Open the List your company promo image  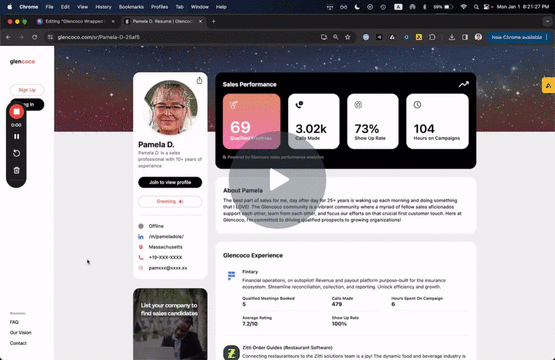[170, 324]
